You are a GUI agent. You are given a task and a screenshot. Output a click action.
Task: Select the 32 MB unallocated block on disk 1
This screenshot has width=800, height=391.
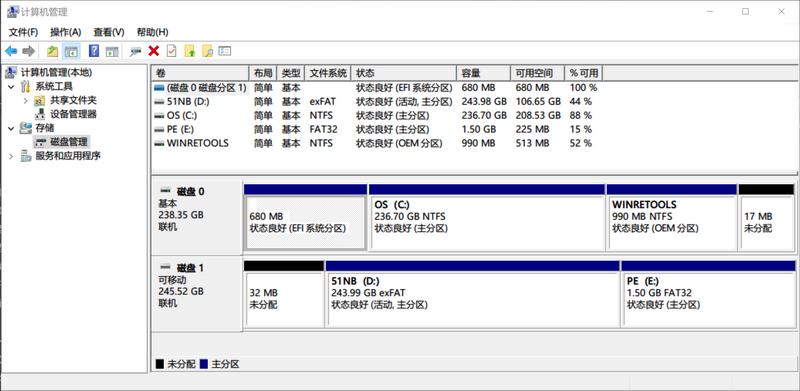(x=284, y=294)
